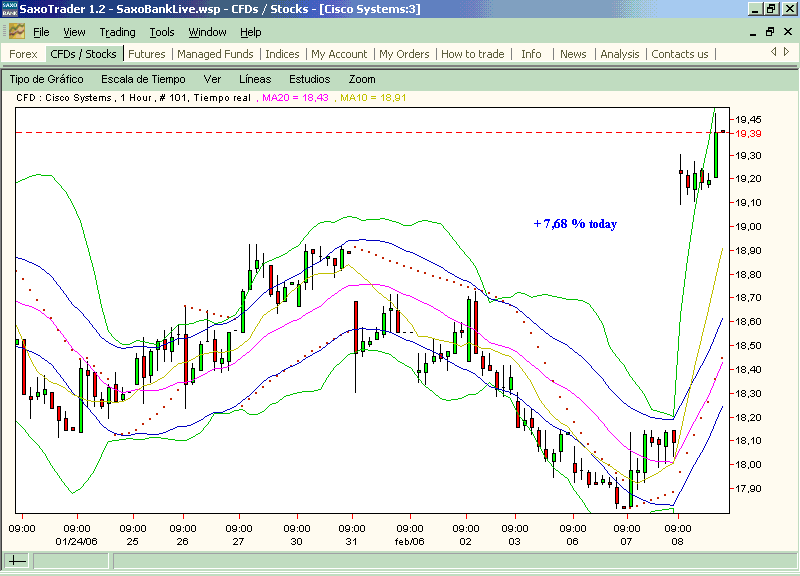The image size is (800, 576).
Task: Click the 18,50 price axis label
Action: pyautogui.click(x=748, y=345)
